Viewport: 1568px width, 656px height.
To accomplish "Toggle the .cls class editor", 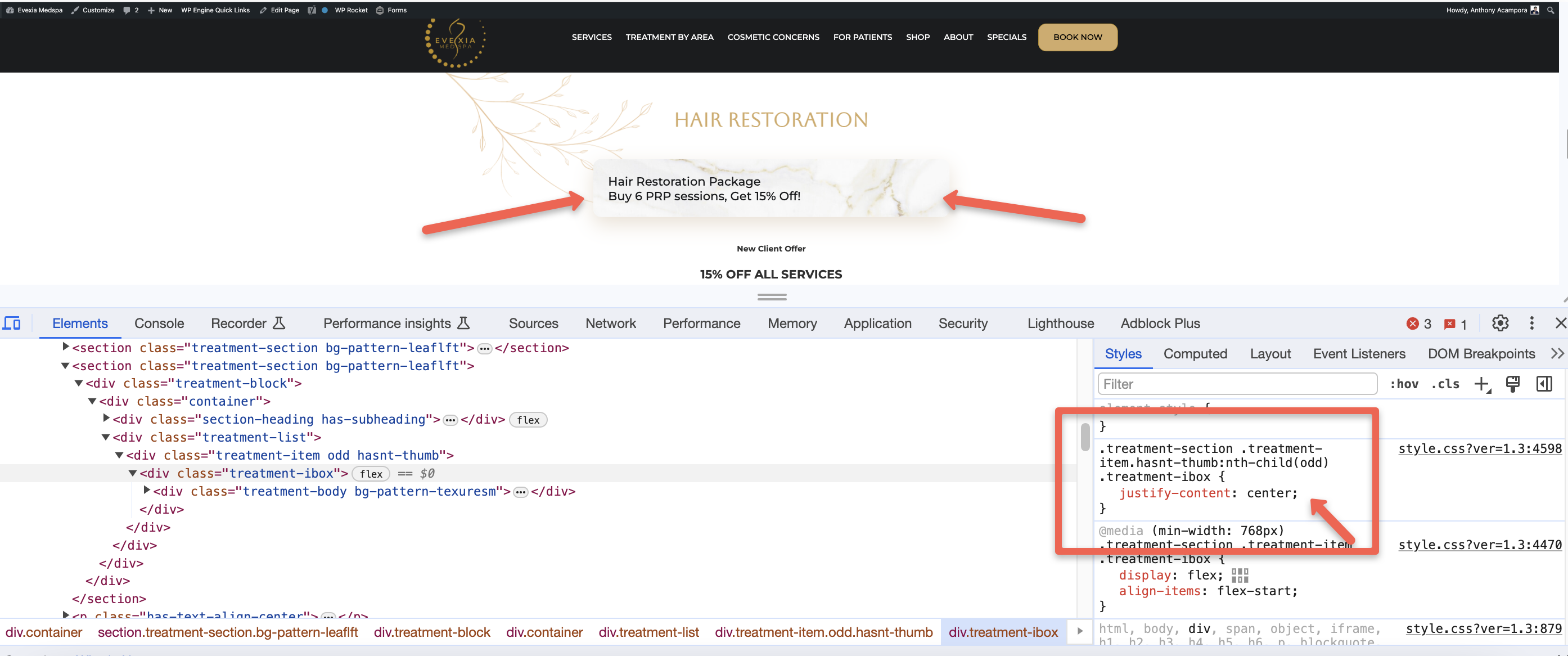I will [1445, 384].
